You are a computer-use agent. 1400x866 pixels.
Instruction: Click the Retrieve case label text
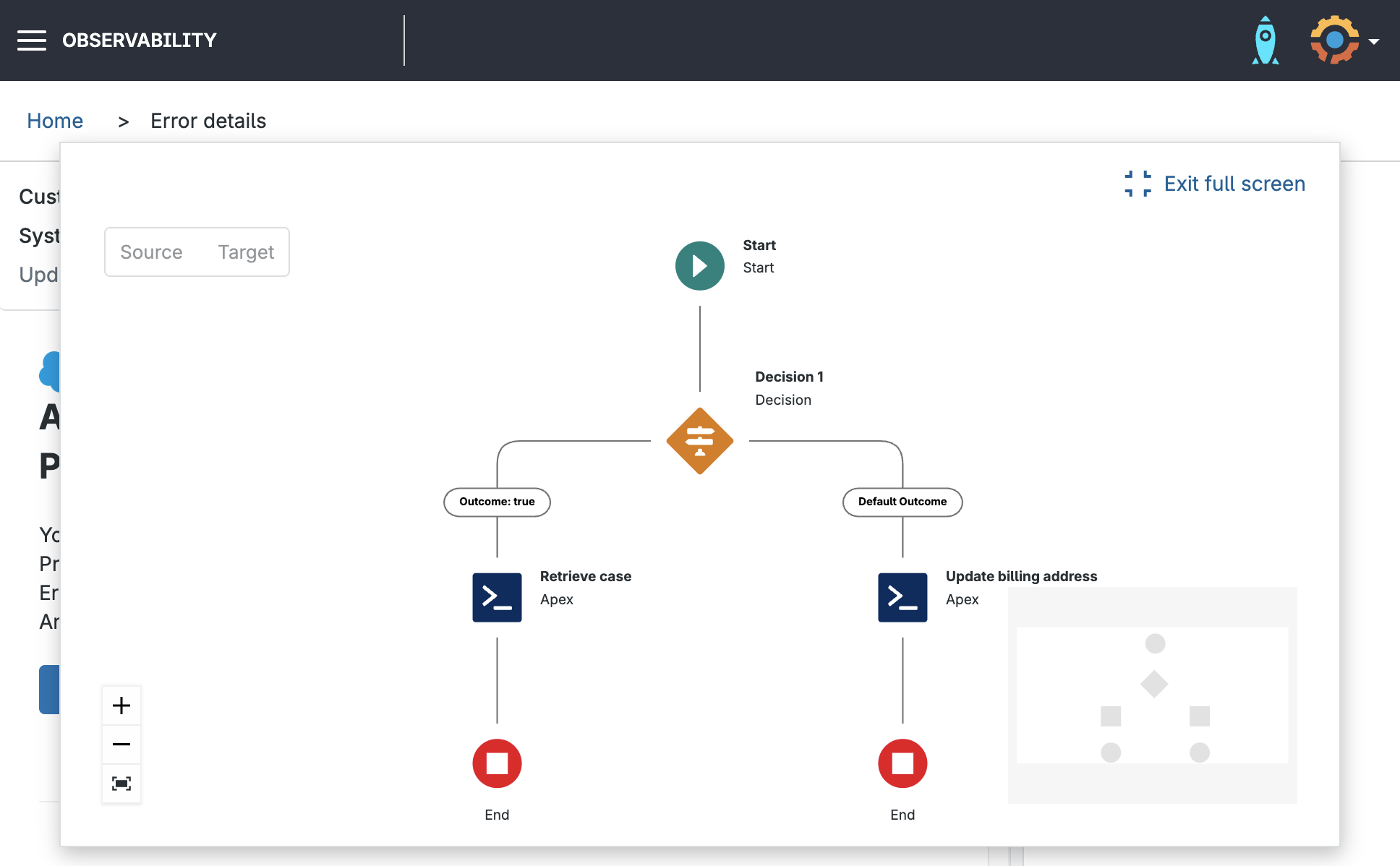[x=586, y=576]
